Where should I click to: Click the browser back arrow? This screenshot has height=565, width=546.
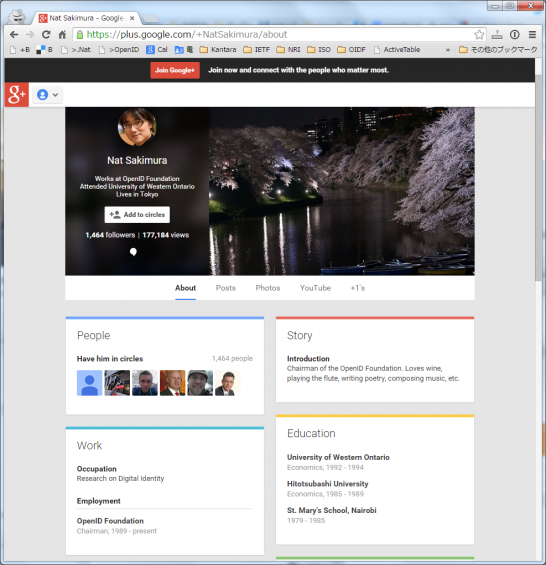click(x=14, y=35)
